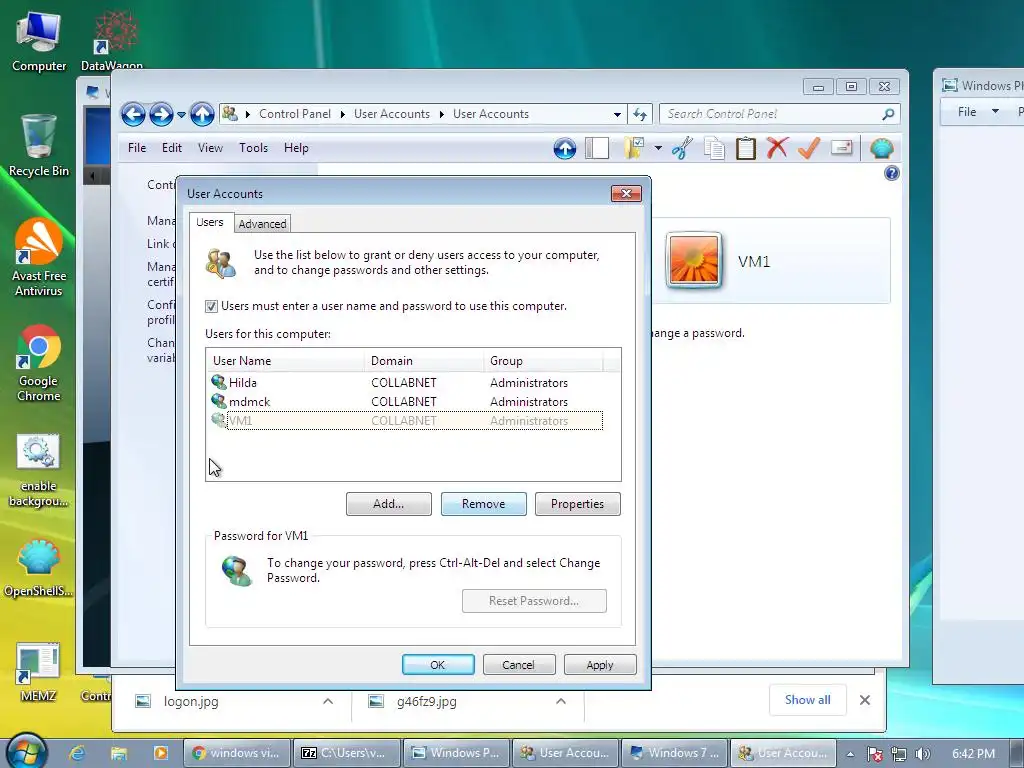Click the Up arrow button next to the address bar
Image resolution: width=1024 pixels, height=768 pixels.
click(202, 114)
